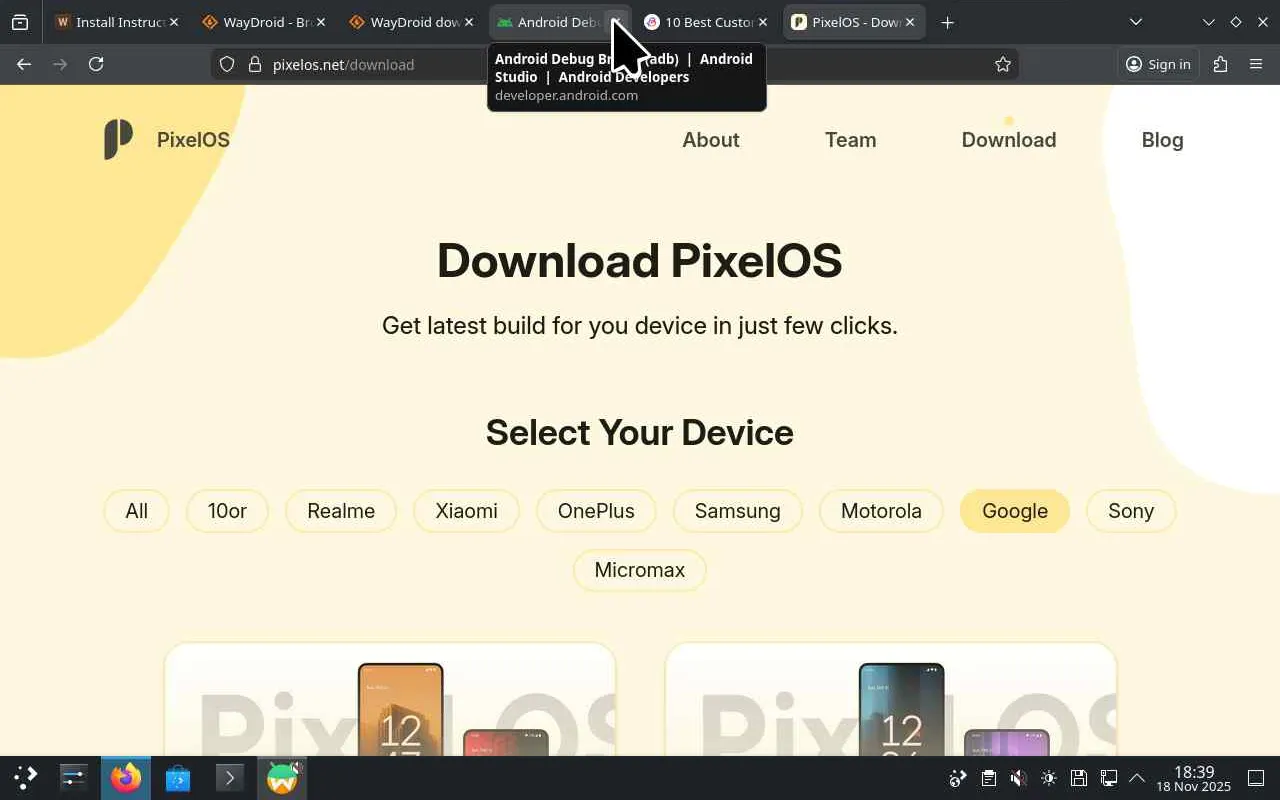Launch System Settings from the taskbar
The height and width of the screenshot is (800, 1280).
click(x=74, y=778)
